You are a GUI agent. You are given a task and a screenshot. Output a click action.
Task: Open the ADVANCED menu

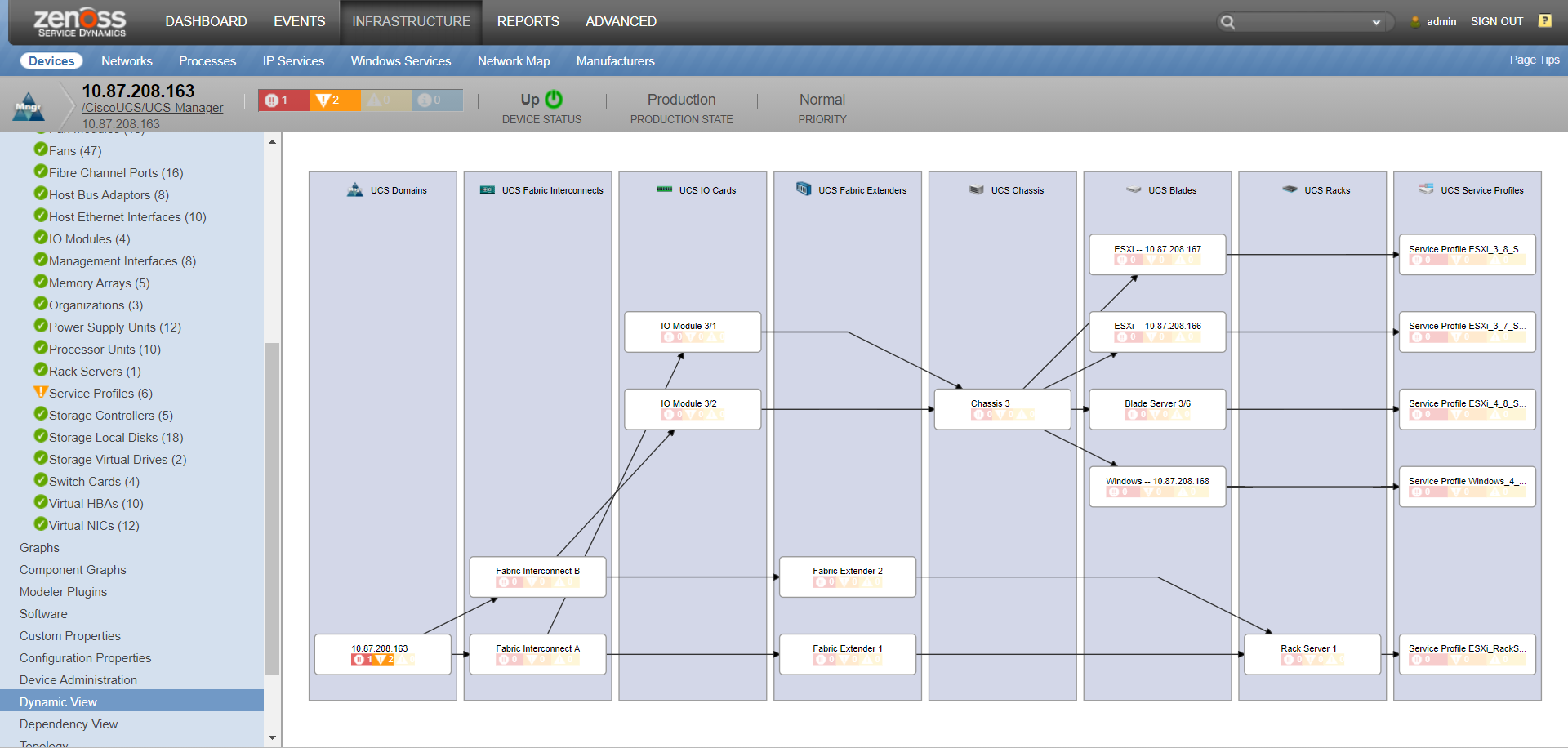click(621, 22)
